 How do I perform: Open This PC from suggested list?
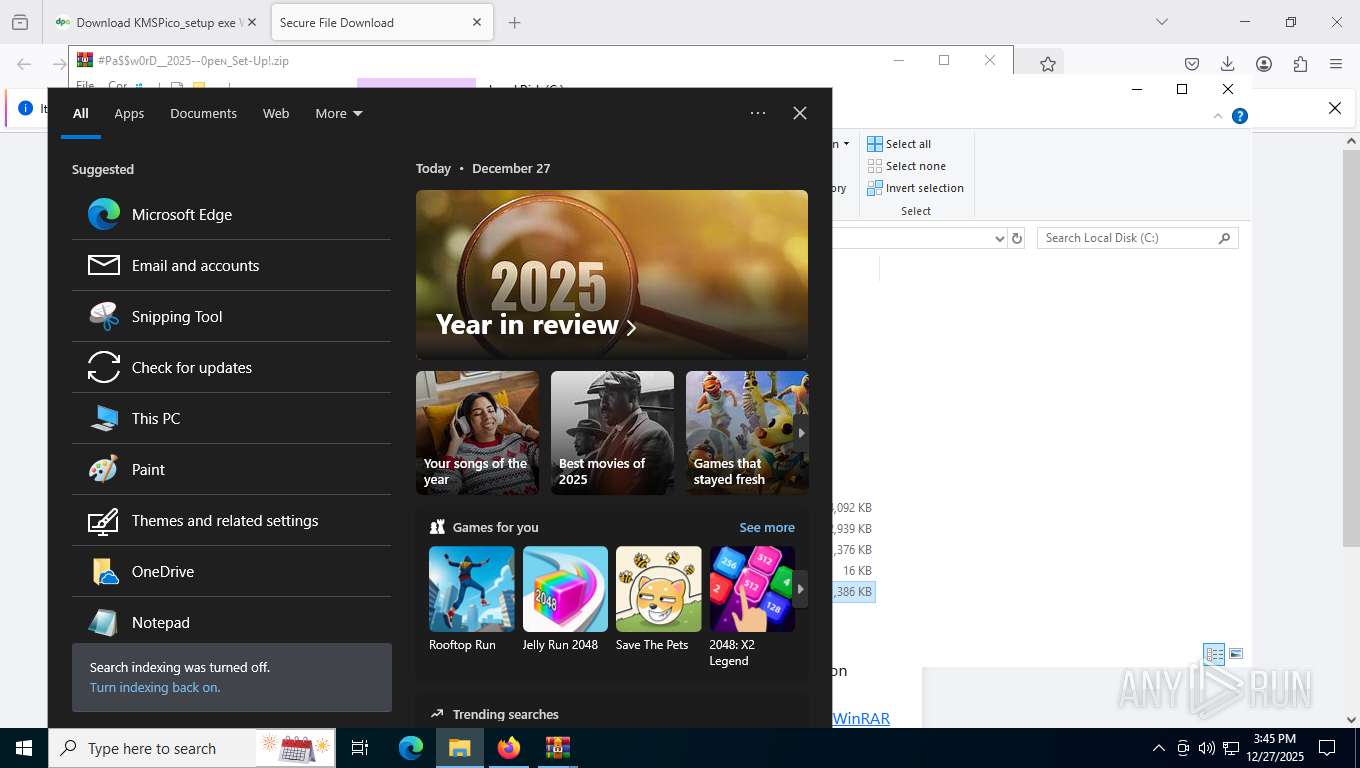[231, 418]
